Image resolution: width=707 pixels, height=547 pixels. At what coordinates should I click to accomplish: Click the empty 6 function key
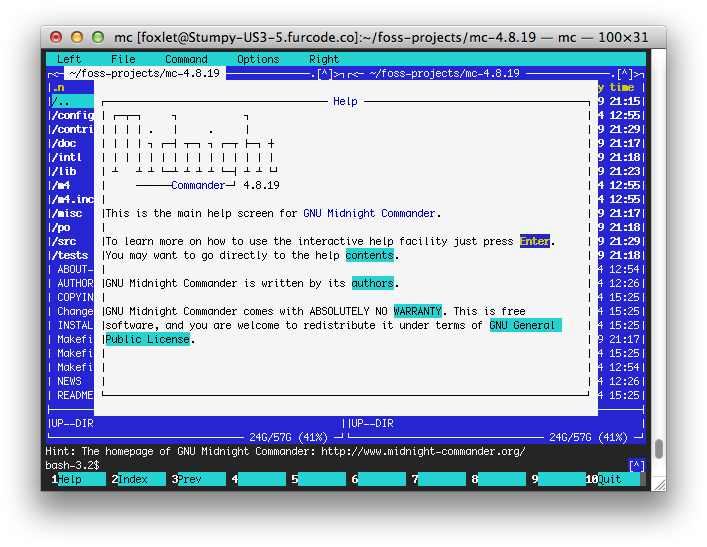coord(381,479)
